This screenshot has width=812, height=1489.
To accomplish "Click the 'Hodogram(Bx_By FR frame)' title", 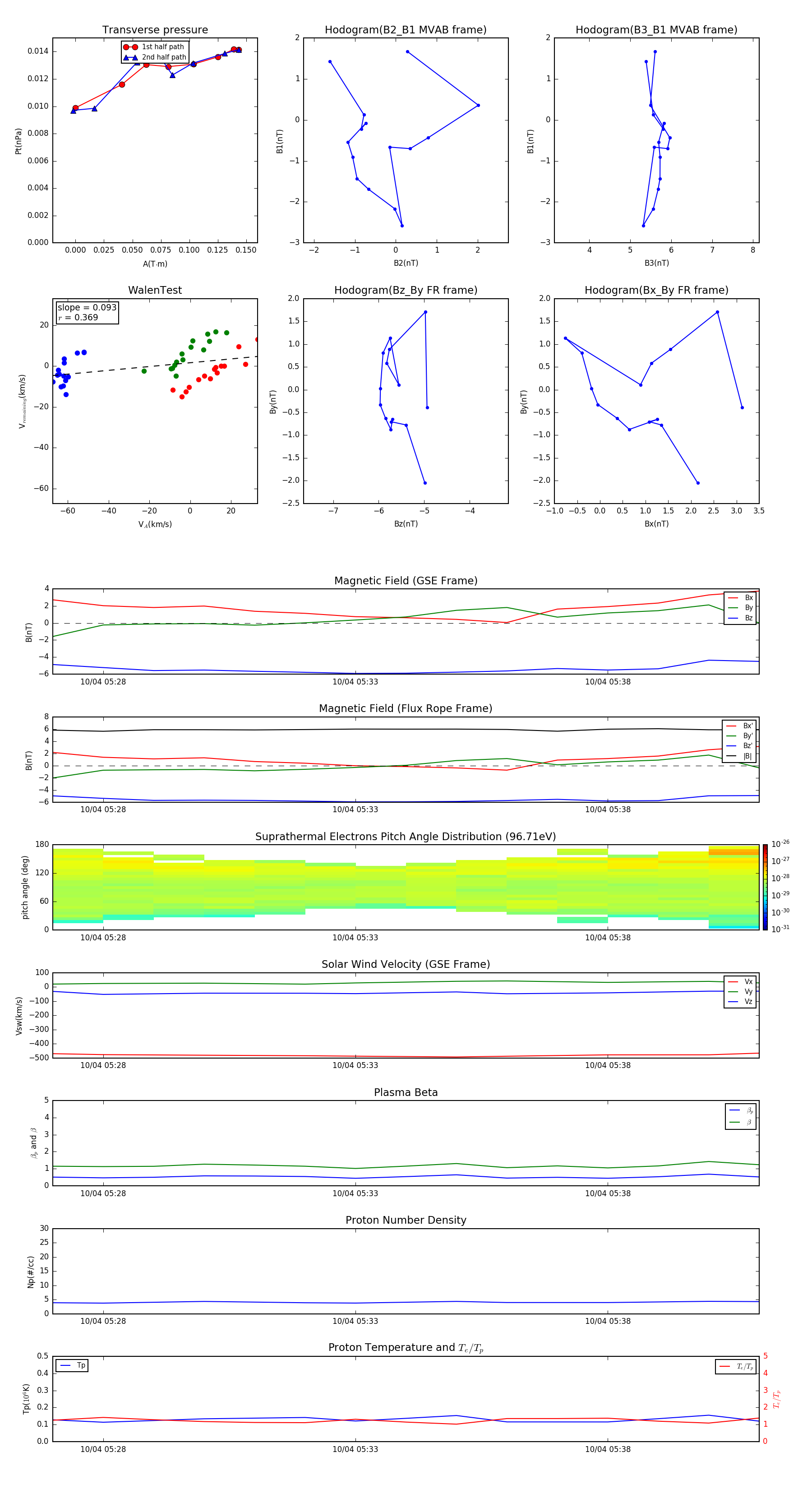I will (656, 290).
